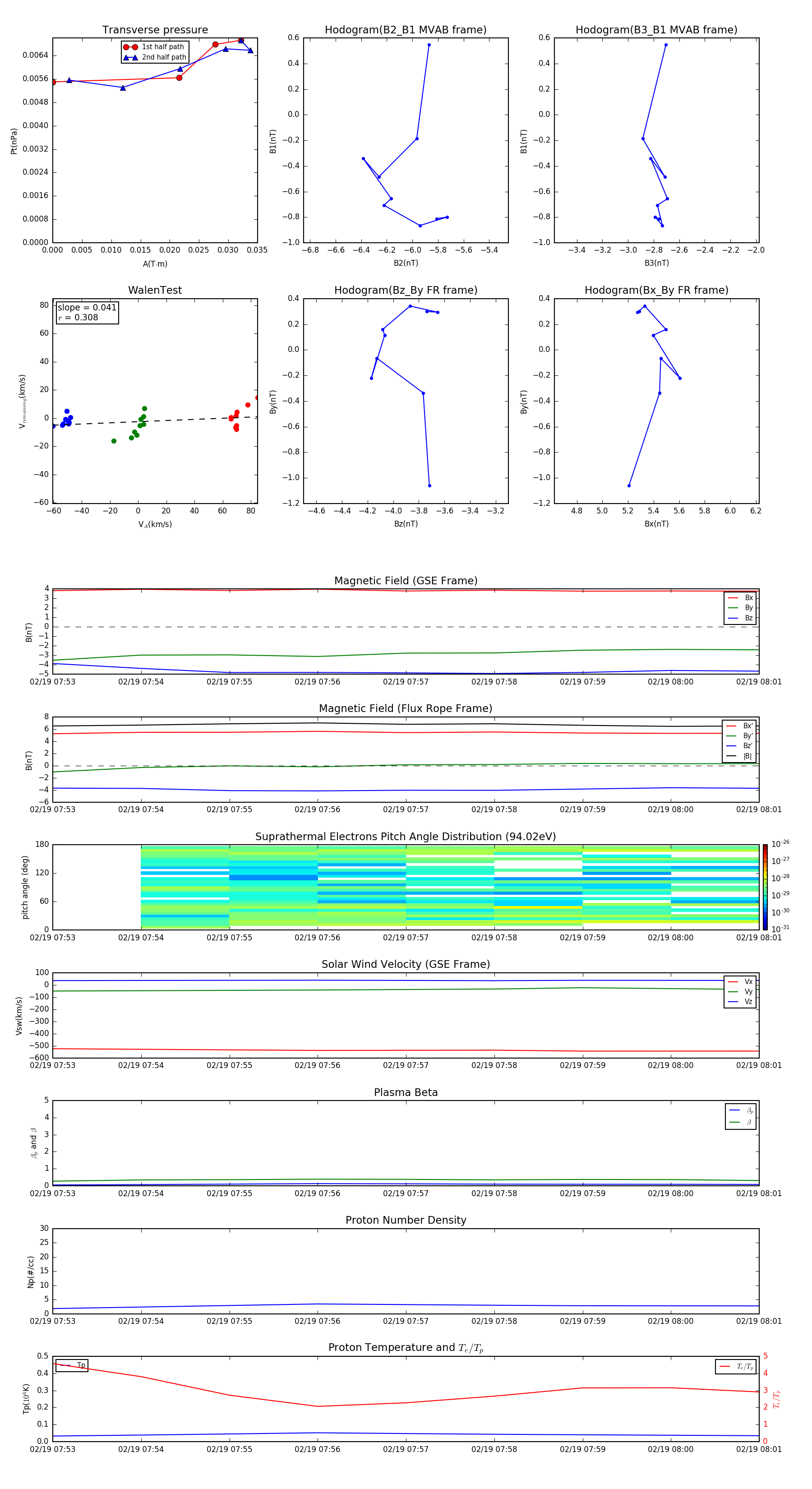Click the "pitch angle (deg)" axis label
Viewport: 812px width, 1489px height.
(x=25, y=887)
